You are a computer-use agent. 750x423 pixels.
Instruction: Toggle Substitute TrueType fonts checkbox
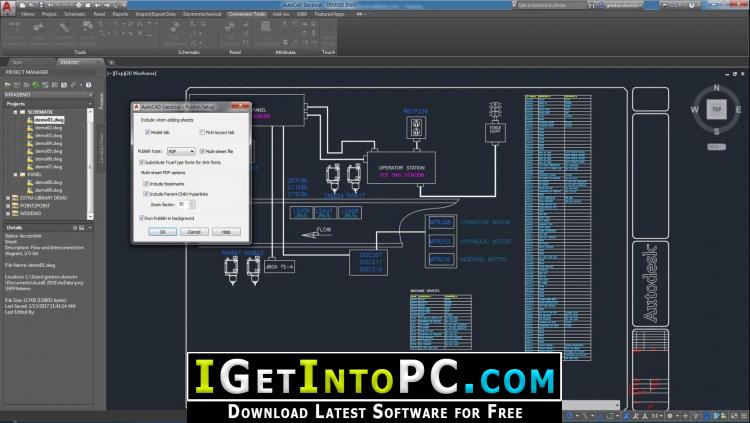pos(142,162)
